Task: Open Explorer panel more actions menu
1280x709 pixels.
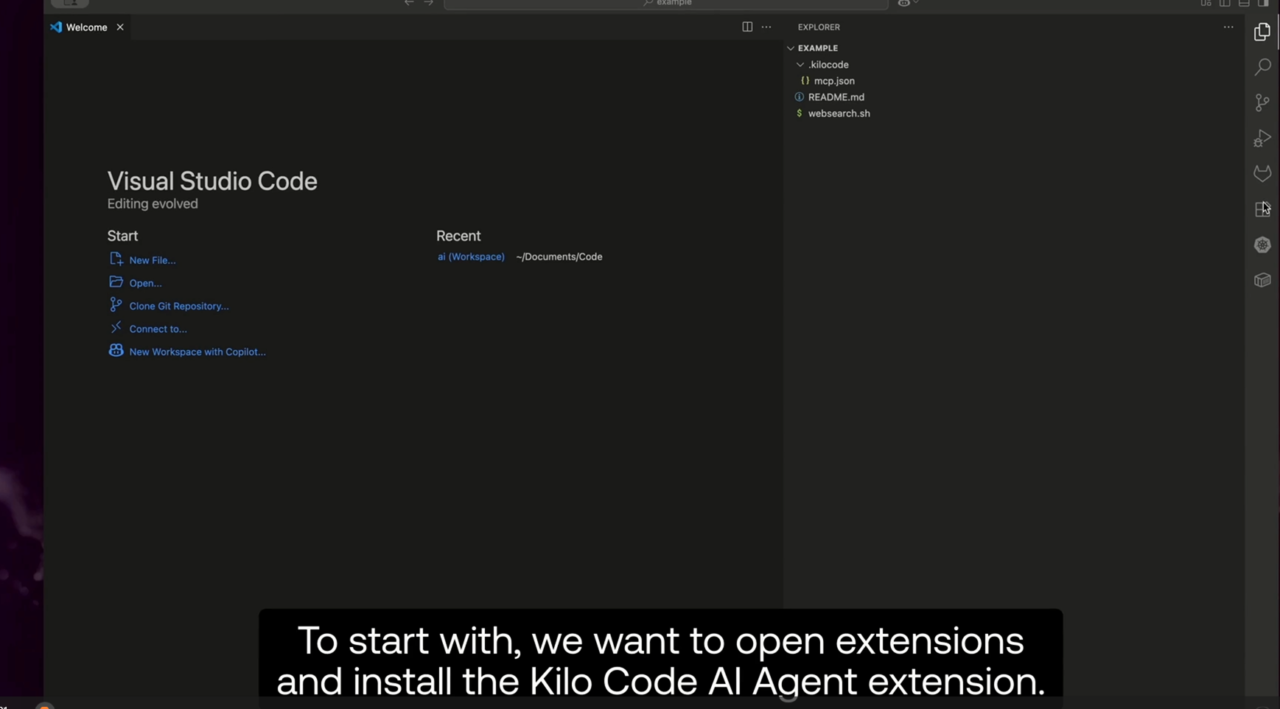Action: (1228, 27)
